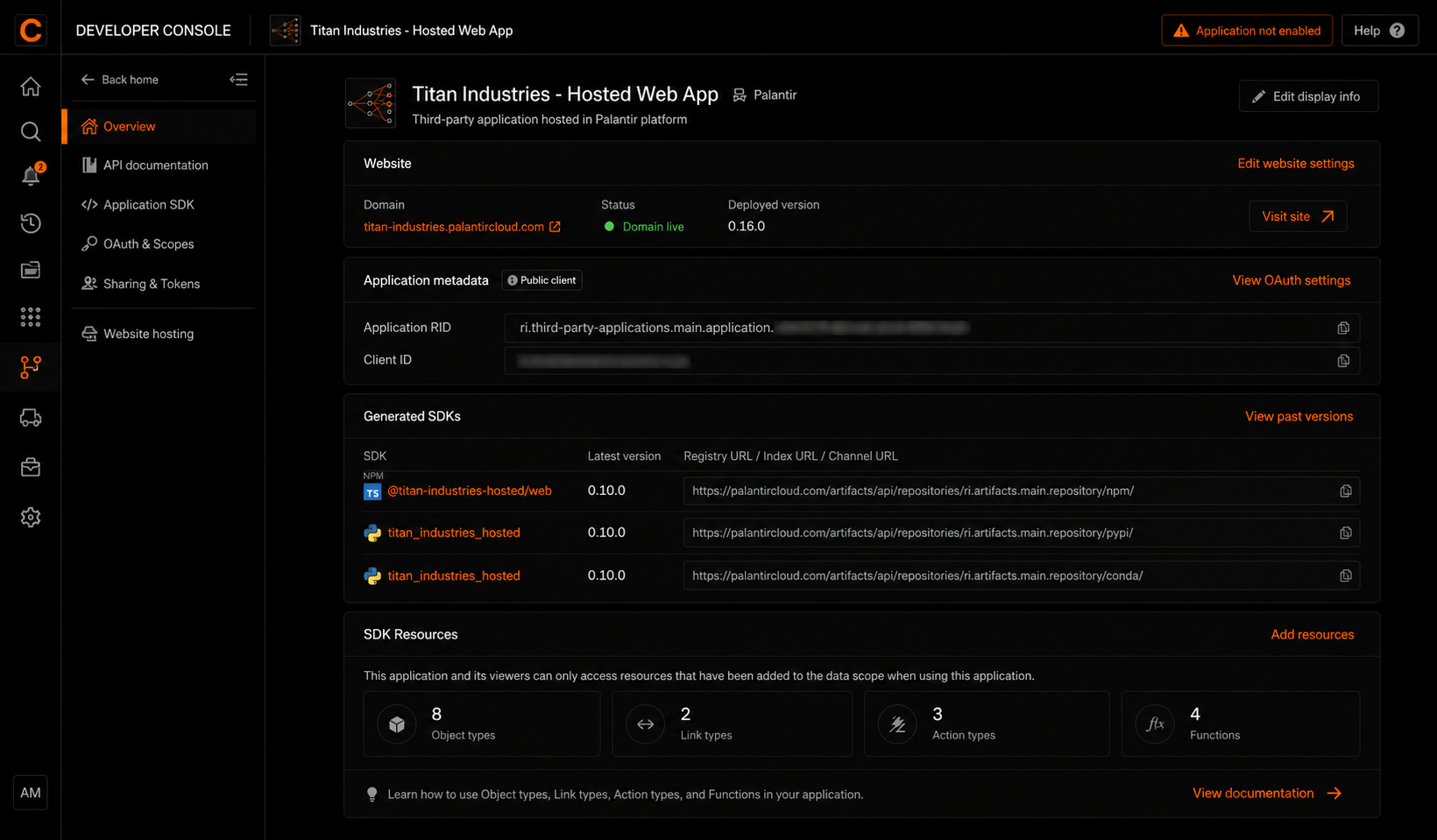Viewport: 1437px width, 840px height.
Task: Select the branching developer console icon
Action: (31, 367)
